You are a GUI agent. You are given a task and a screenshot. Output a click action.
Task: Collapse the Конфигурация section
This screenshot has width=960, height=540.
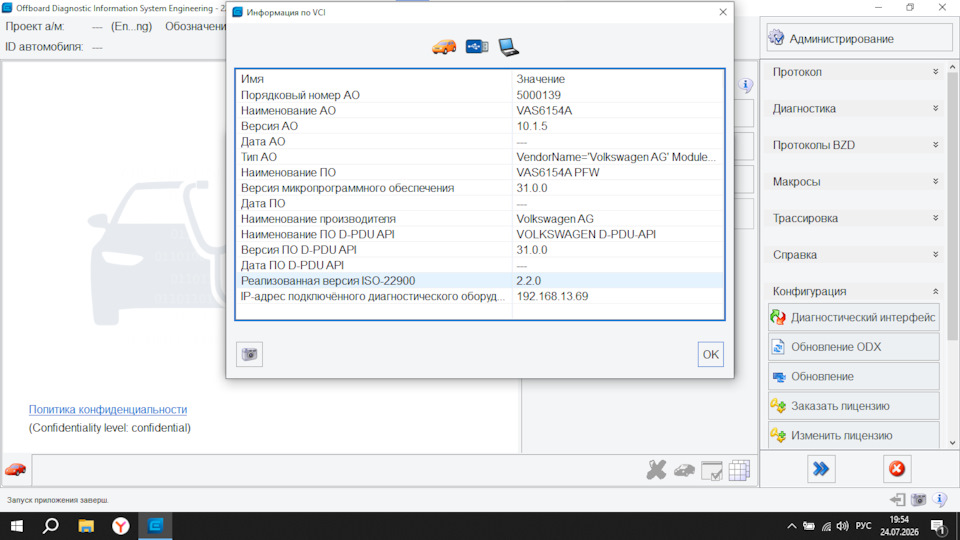point(855,291)
